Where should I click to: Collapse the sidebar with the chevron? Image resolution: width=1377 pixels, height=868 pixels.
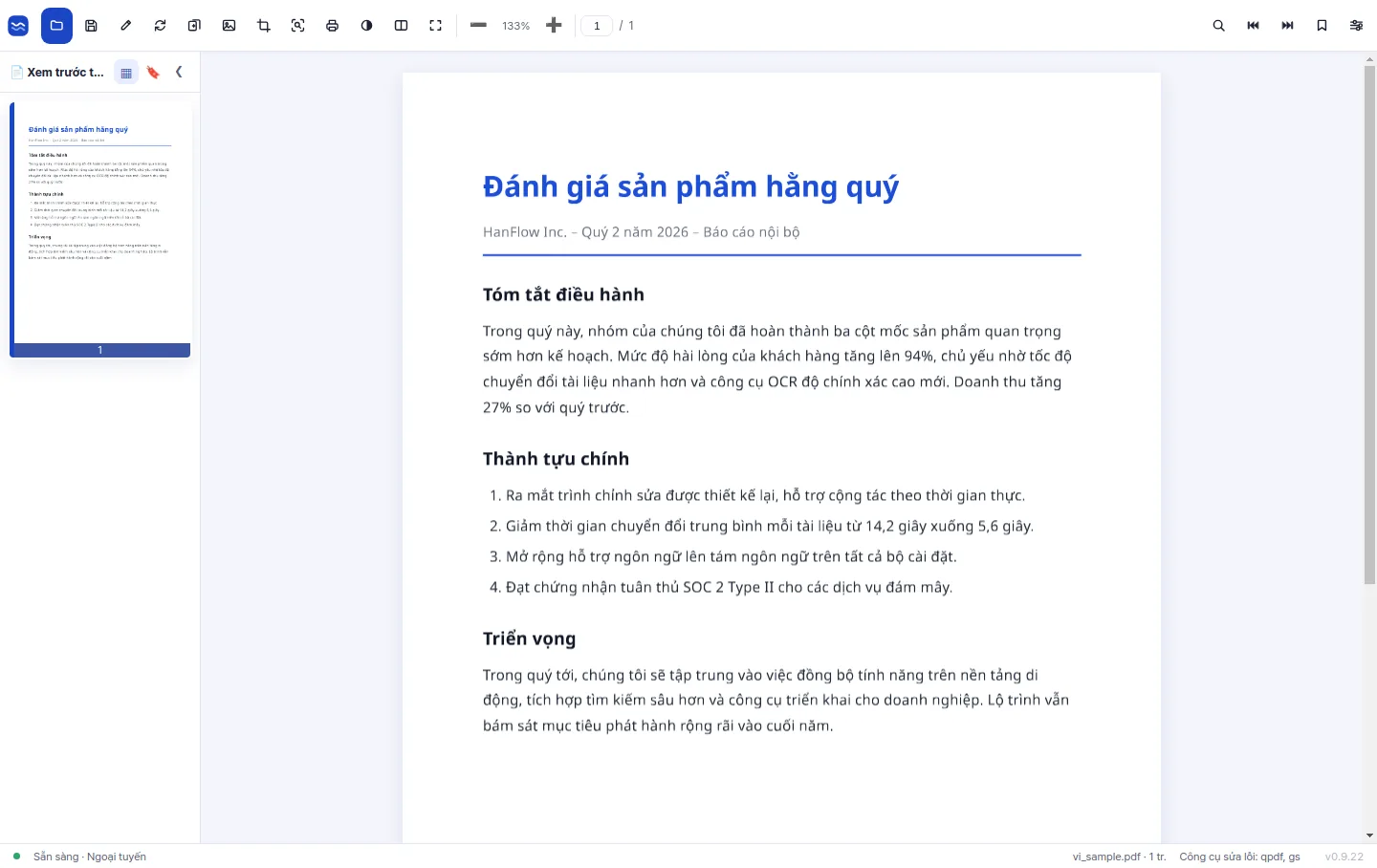[179, 72]
